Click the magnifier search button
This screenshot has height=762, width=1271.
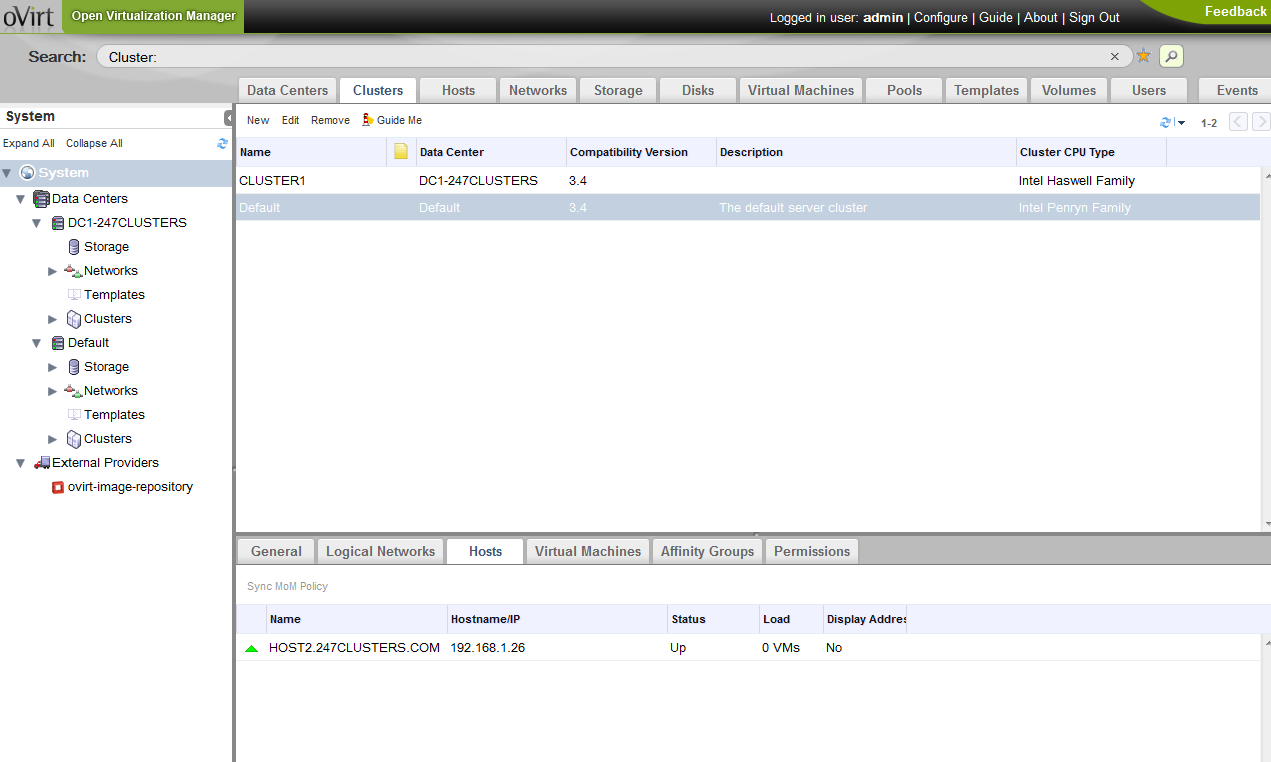(1171, 56)
